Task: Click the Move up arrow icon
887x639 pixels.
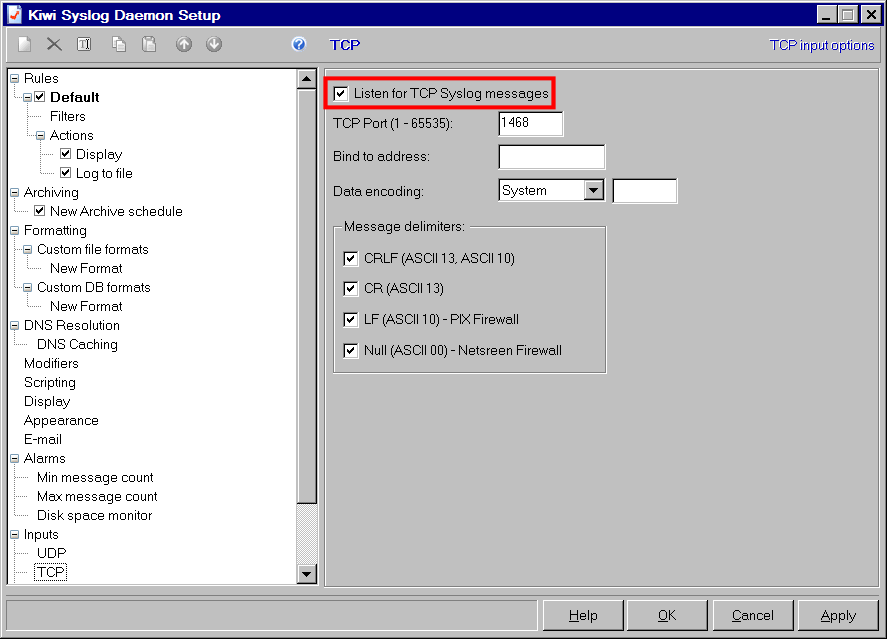Action: [184, 44]
